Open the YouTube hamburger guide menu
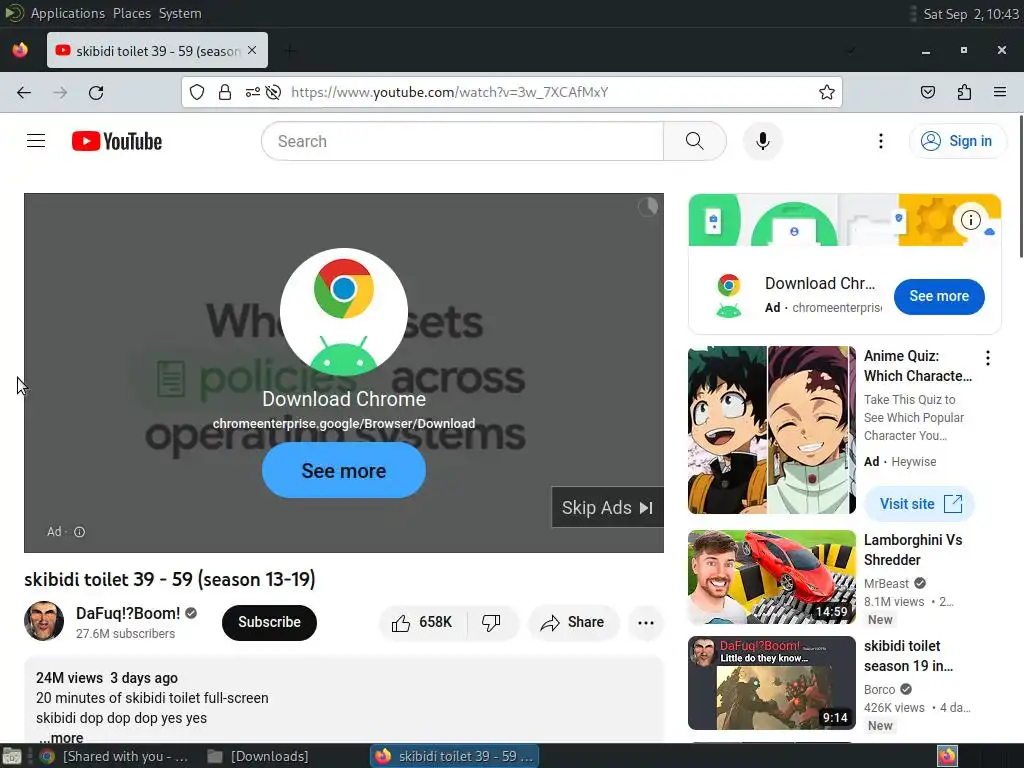 pyautogui.click(x=36, y=141)
